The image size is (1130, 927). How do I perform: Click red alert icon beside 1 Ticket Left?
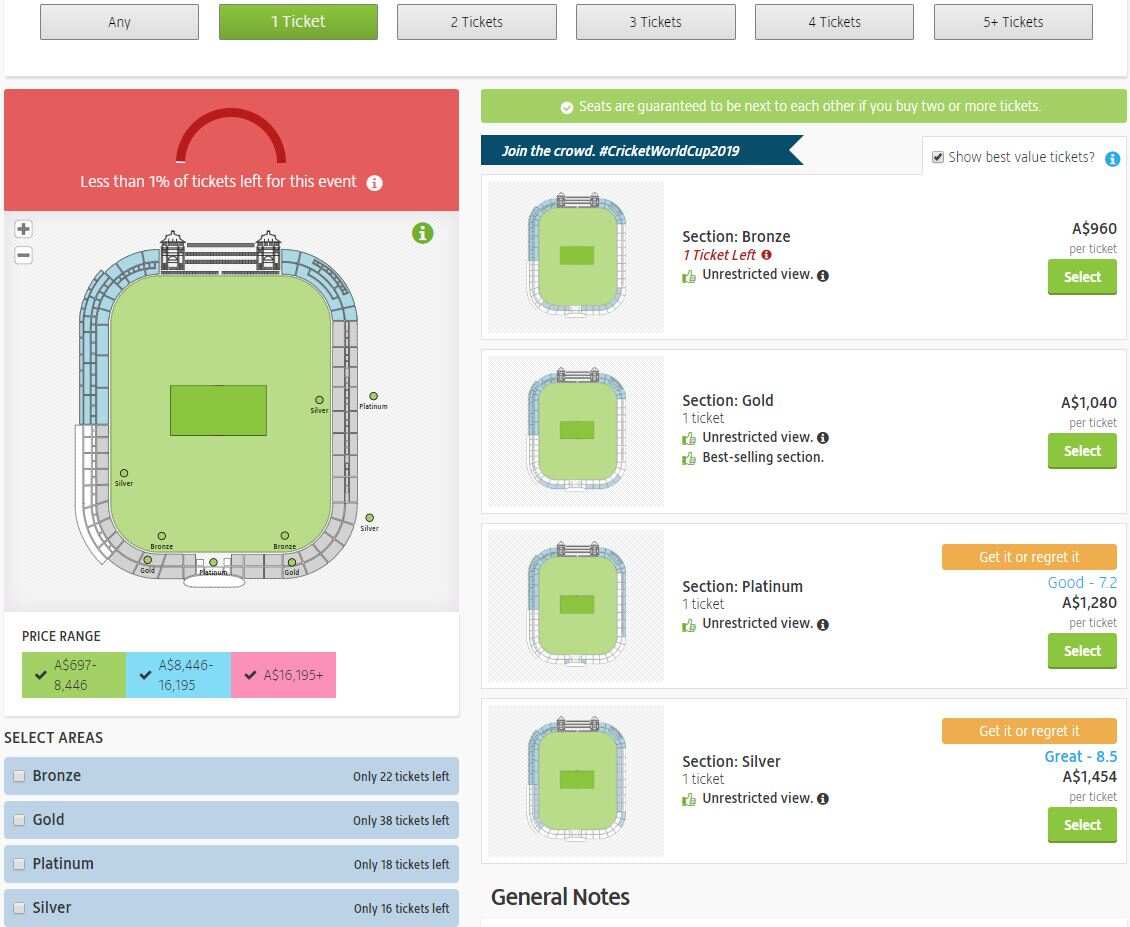(x=767, y=255)
